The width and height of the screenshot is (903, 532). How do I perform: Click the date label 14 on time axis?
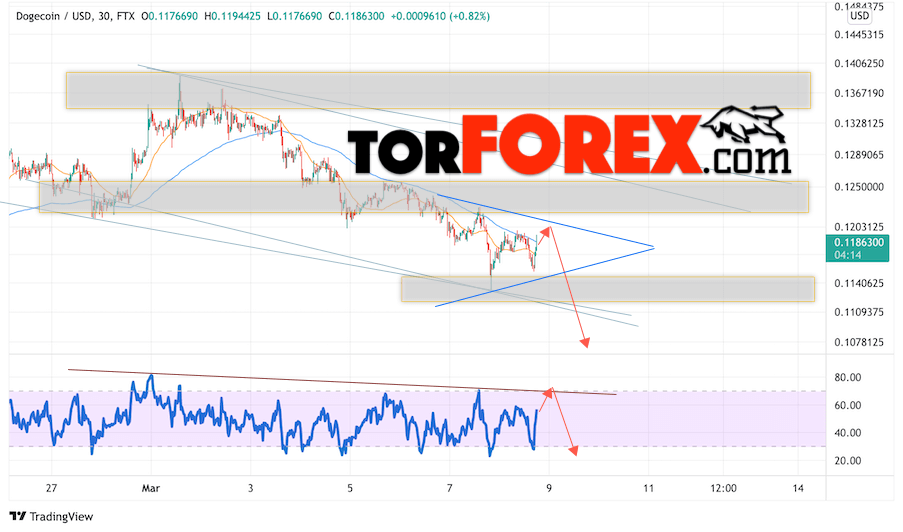[x=798, y=488]
